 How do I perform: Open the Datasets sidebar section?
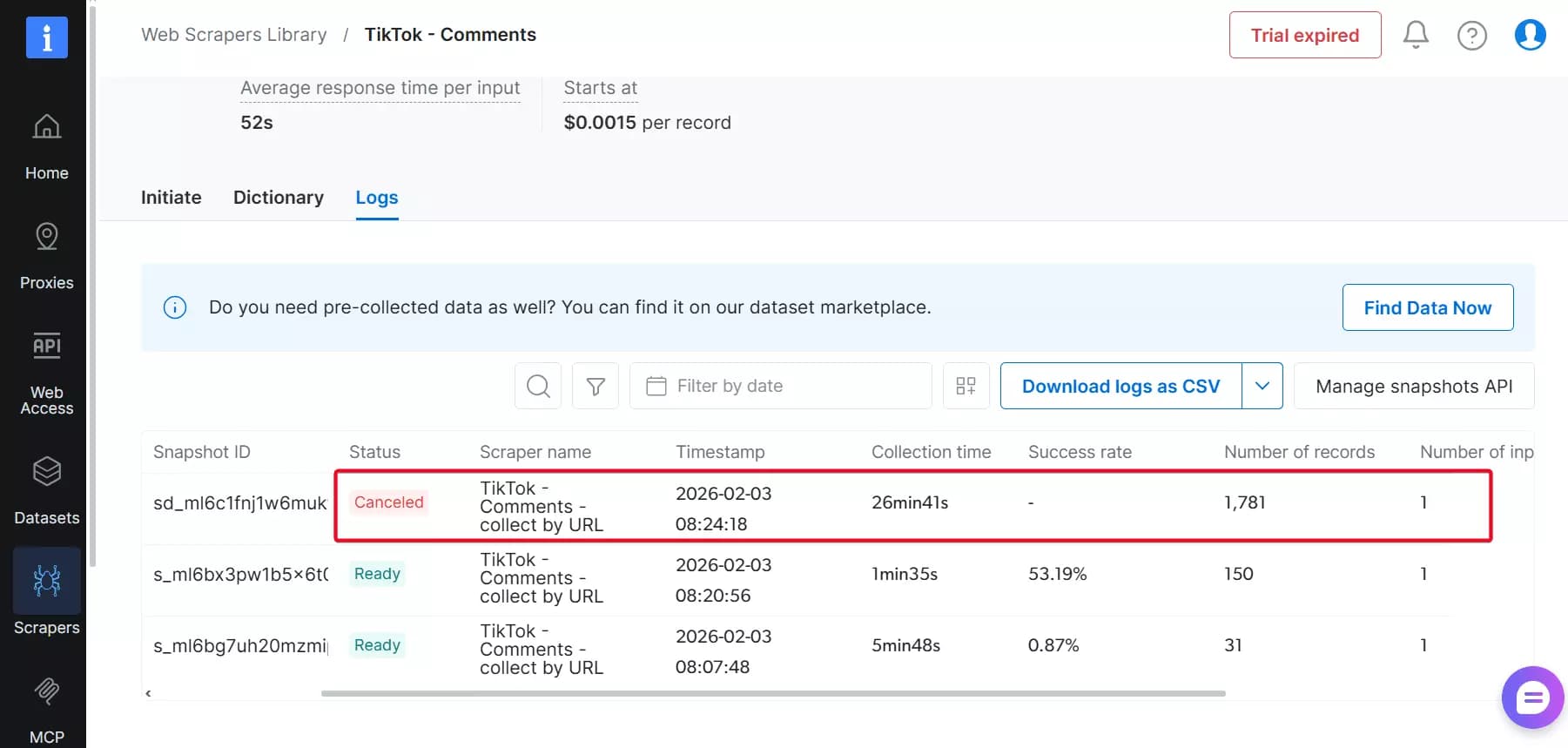tap(47, 491)
